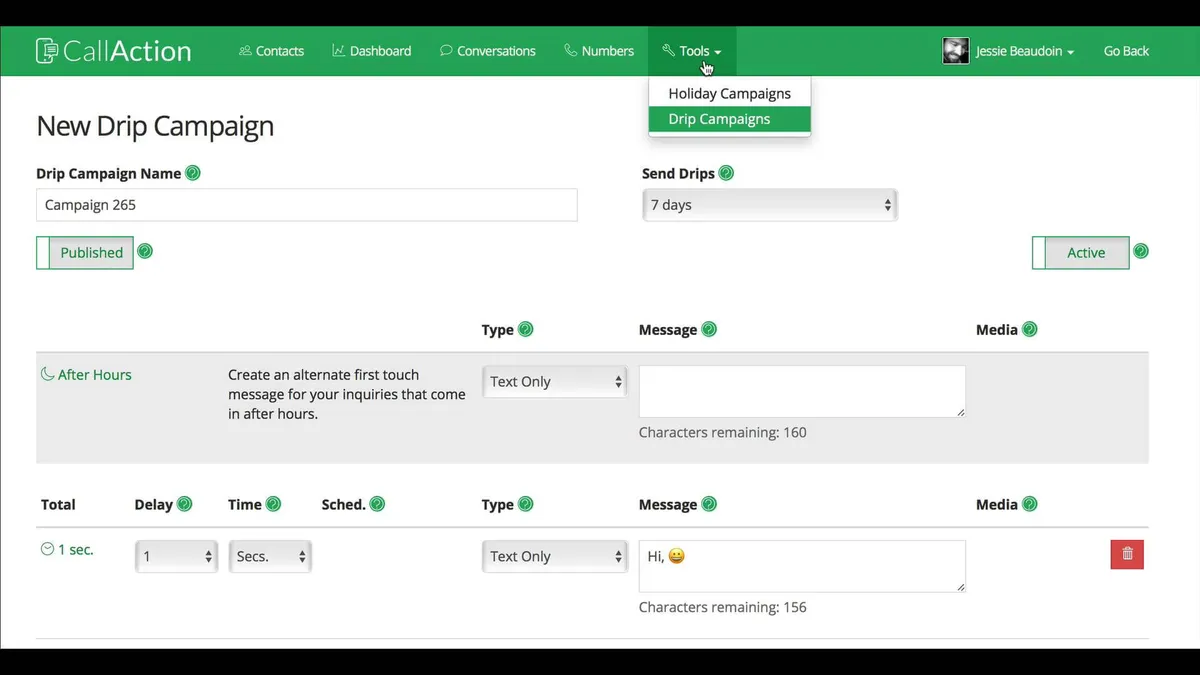Click help icon beside Sched. column header
The width and height of the screenshot is (1200, 675).
377,504
